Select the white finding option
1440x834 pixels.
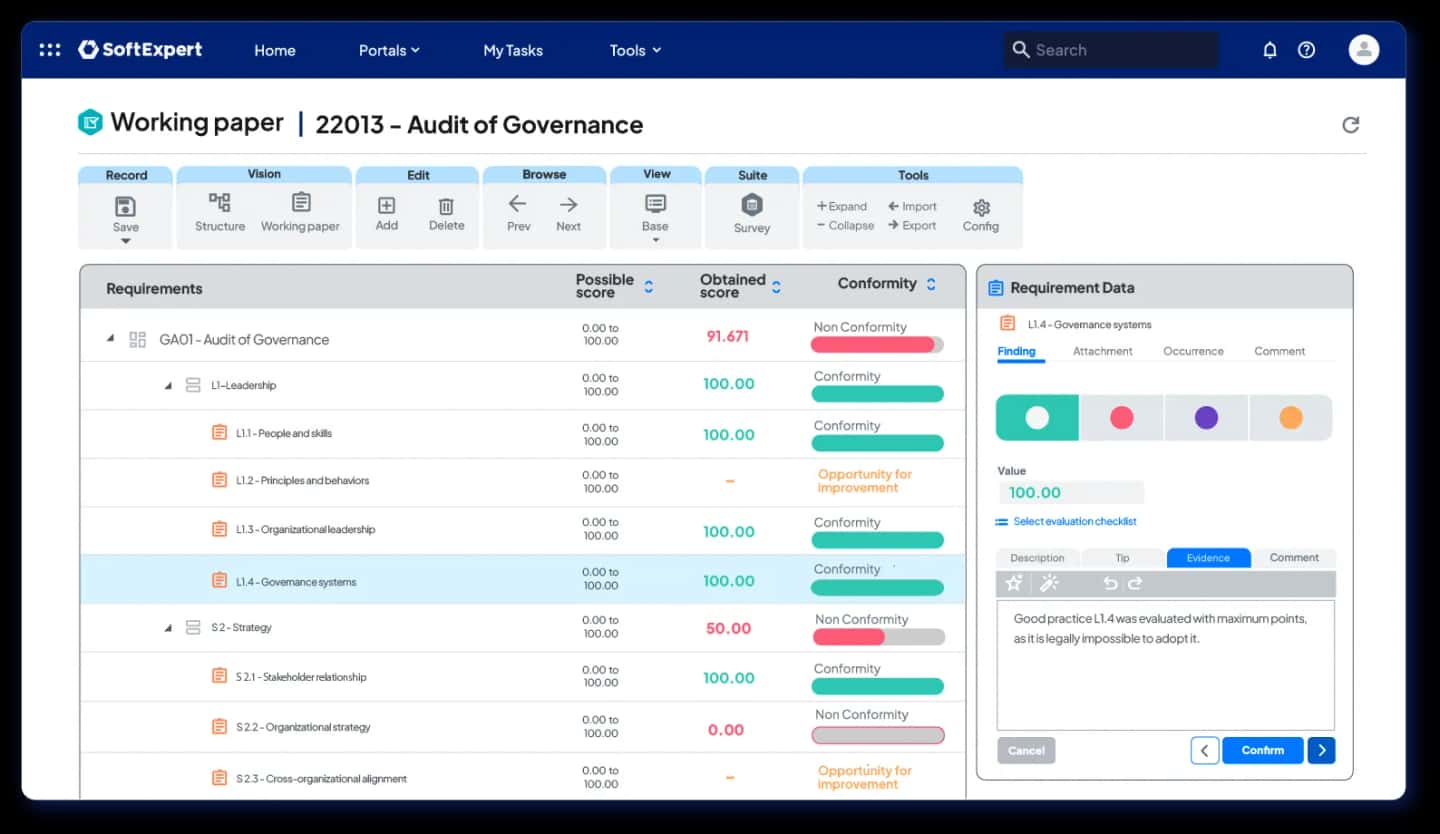click(x=1037, y=417)
